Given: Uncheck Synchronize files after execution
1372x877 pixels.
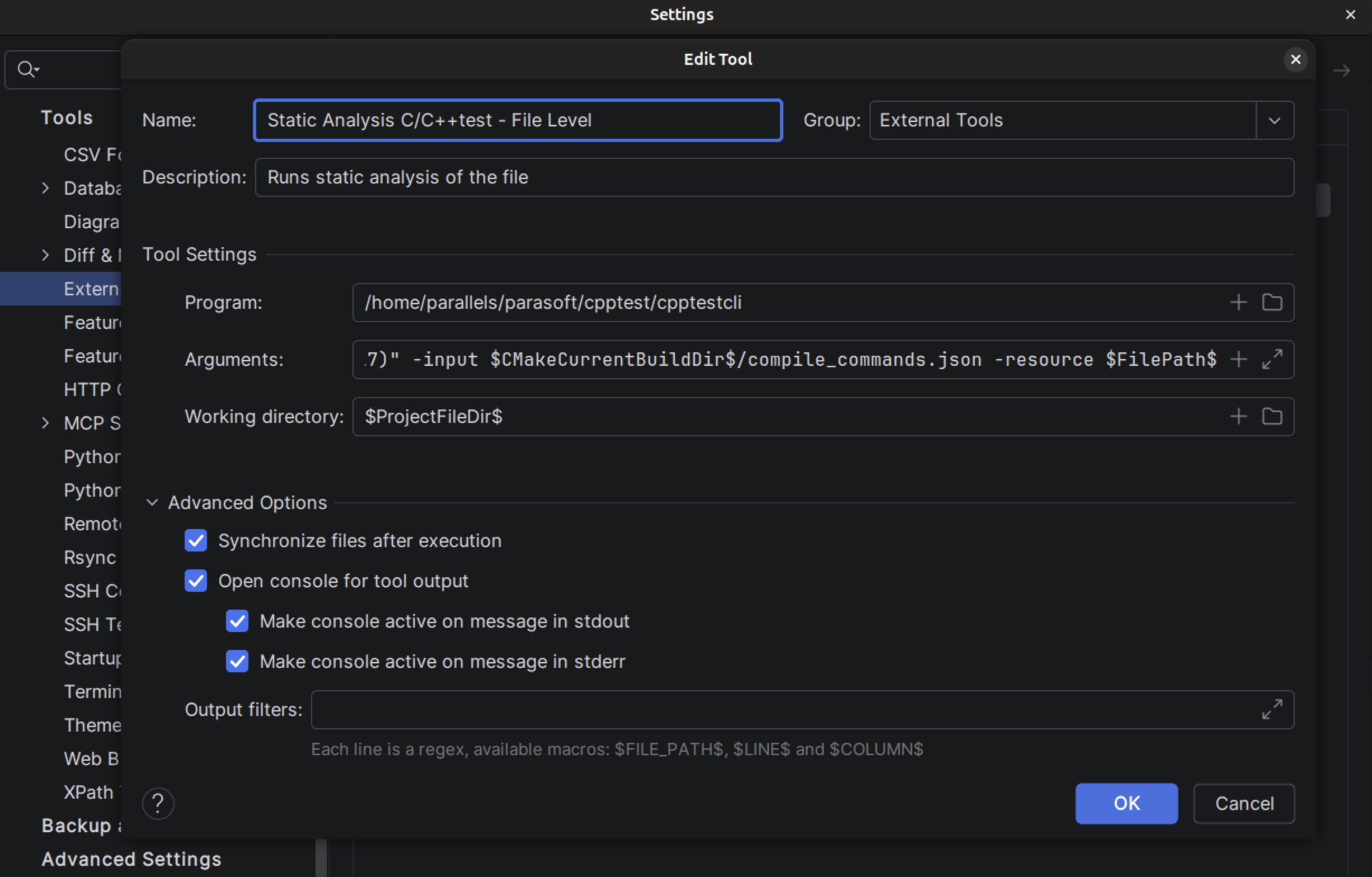Looking at the screenshot, I should click(196, 540).
